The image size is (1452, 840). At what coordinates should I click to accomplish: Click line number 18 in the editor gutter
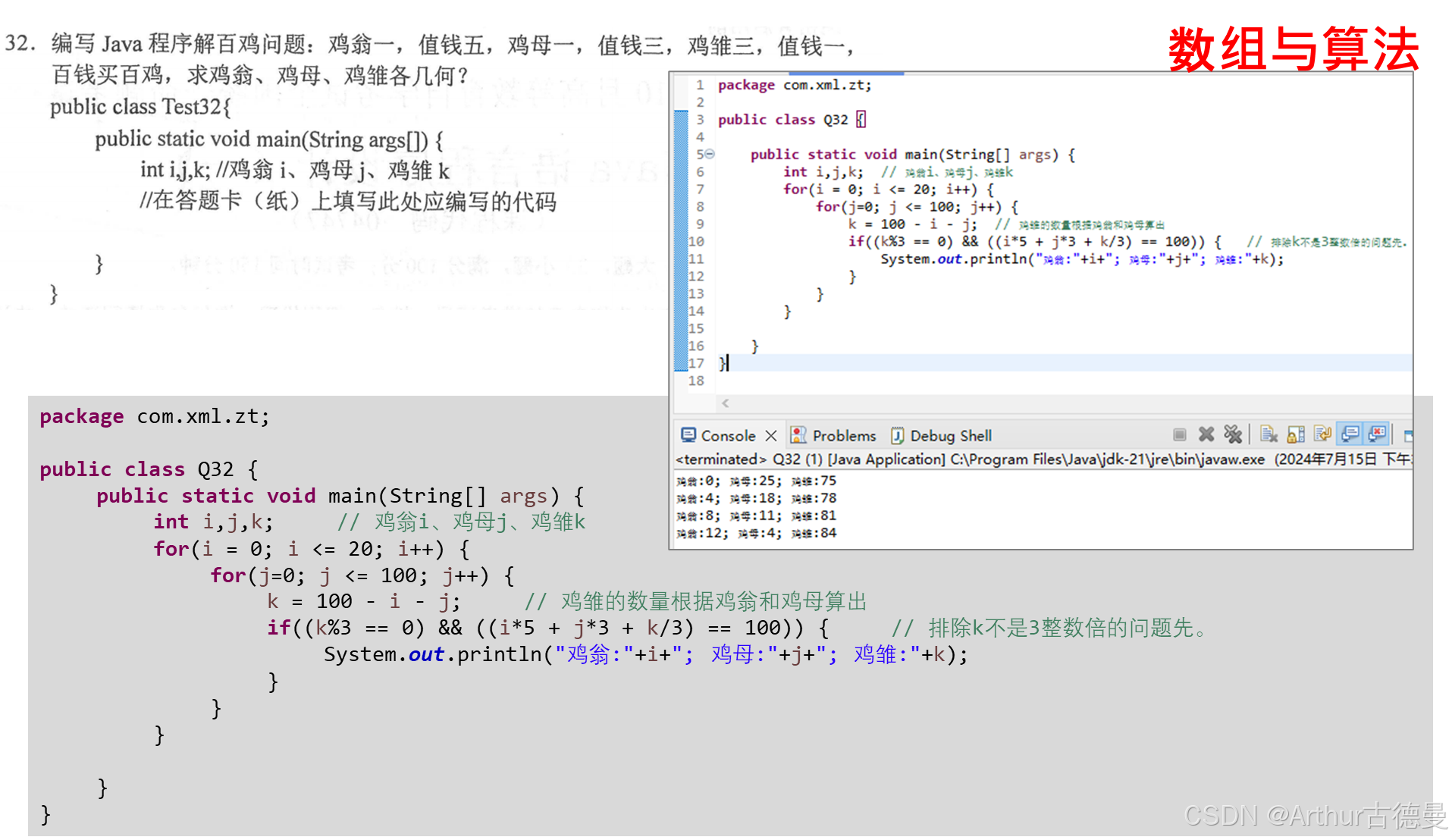coord(696,381)
